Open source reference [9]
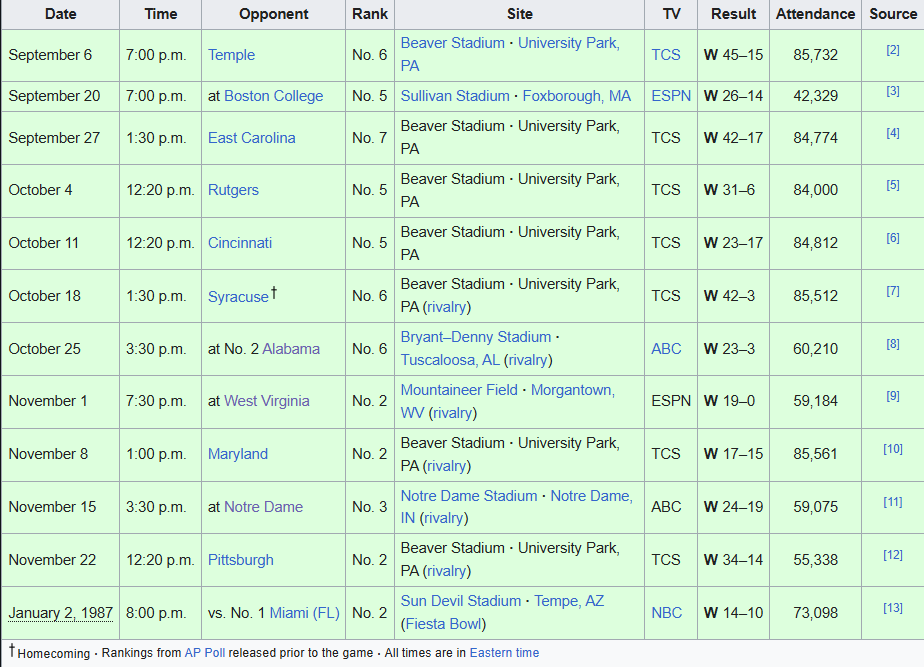924x667 pixels. point(893,397)
